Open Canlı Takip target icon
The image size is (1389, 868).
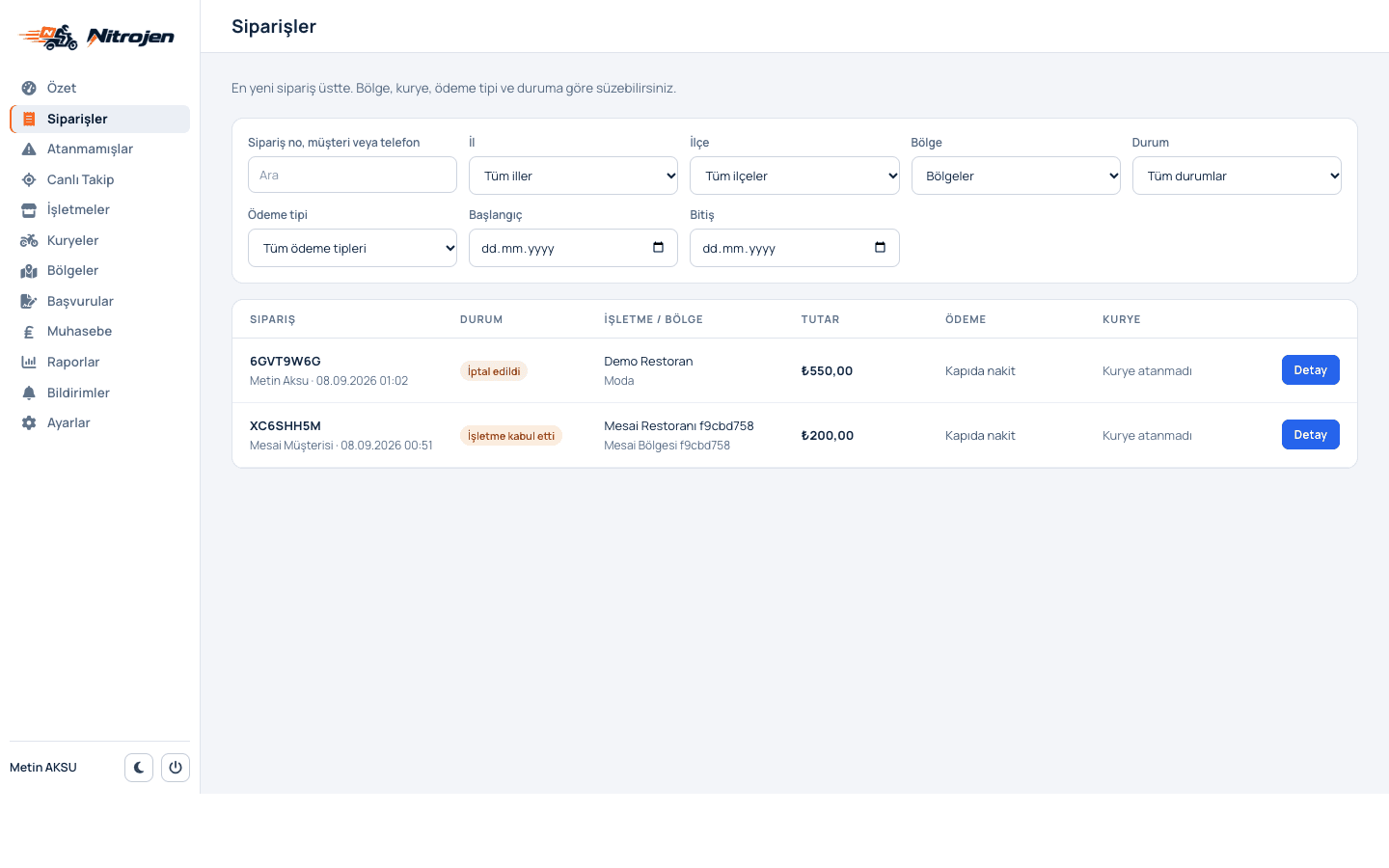29,179
